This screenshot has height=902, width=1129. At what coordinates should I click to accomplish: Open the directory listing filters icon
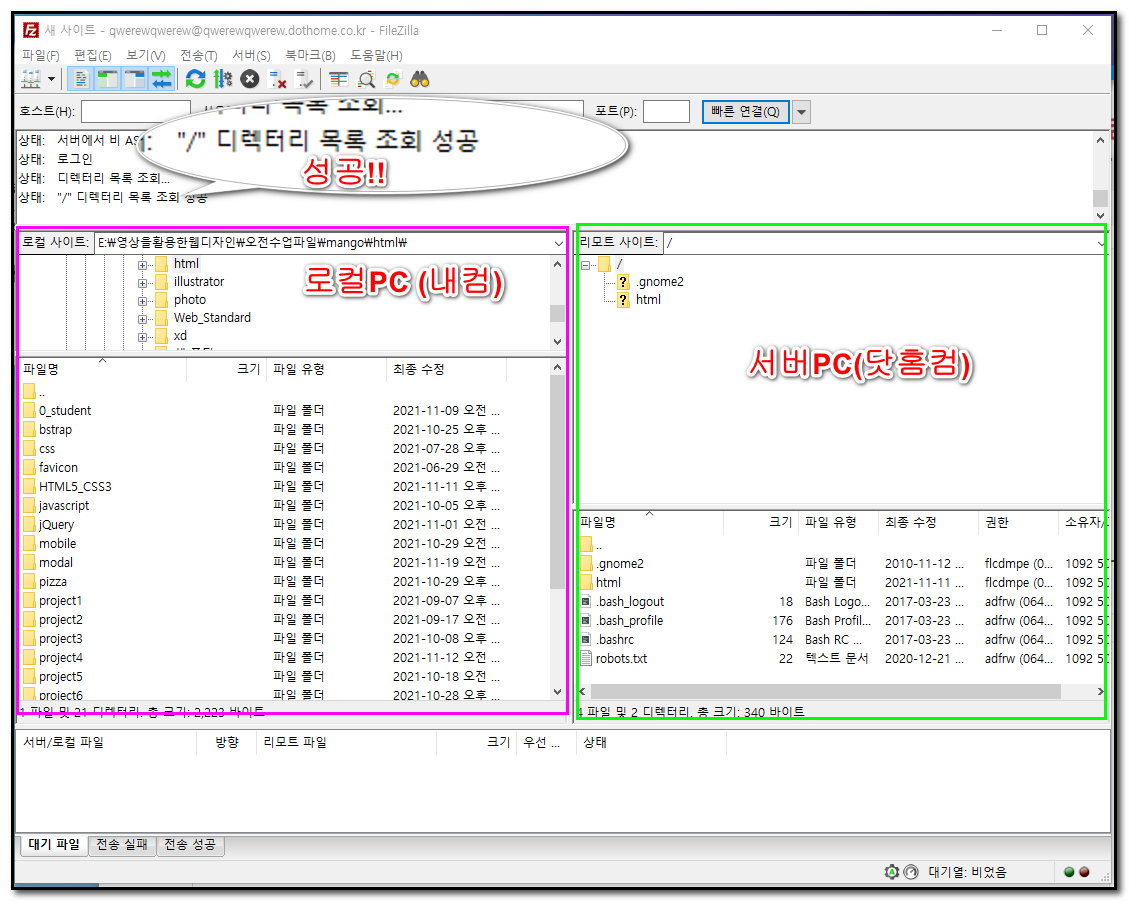tap(339, 79)
